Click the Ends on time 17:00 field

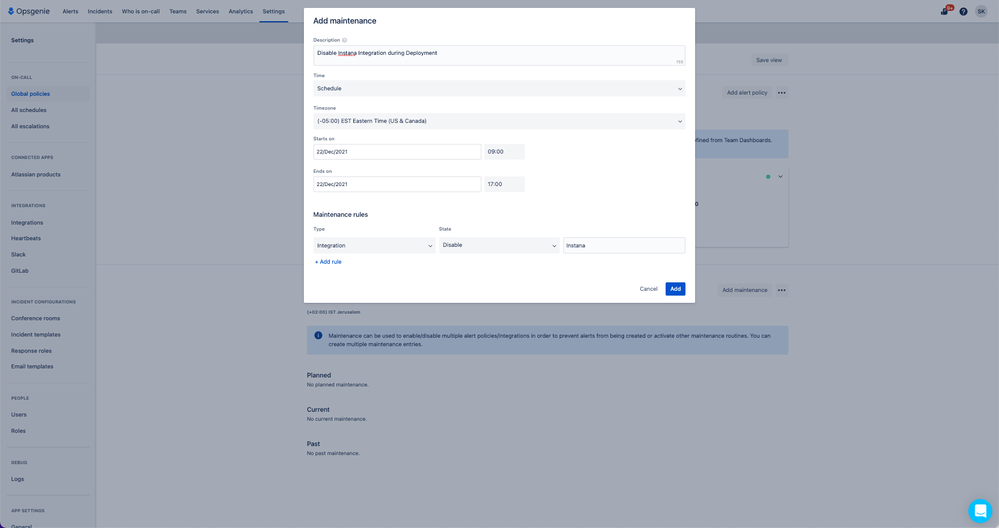coord(504,184)
